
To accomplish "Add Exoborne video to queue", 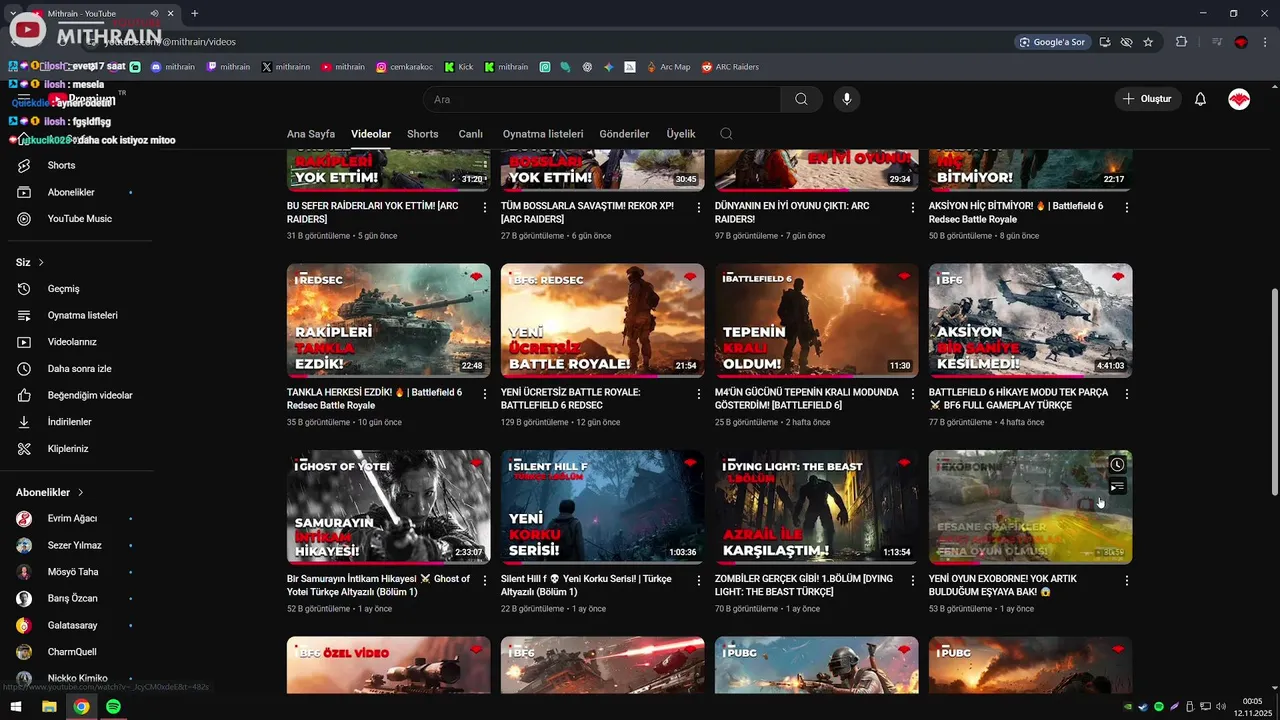I will point(1117,487).
